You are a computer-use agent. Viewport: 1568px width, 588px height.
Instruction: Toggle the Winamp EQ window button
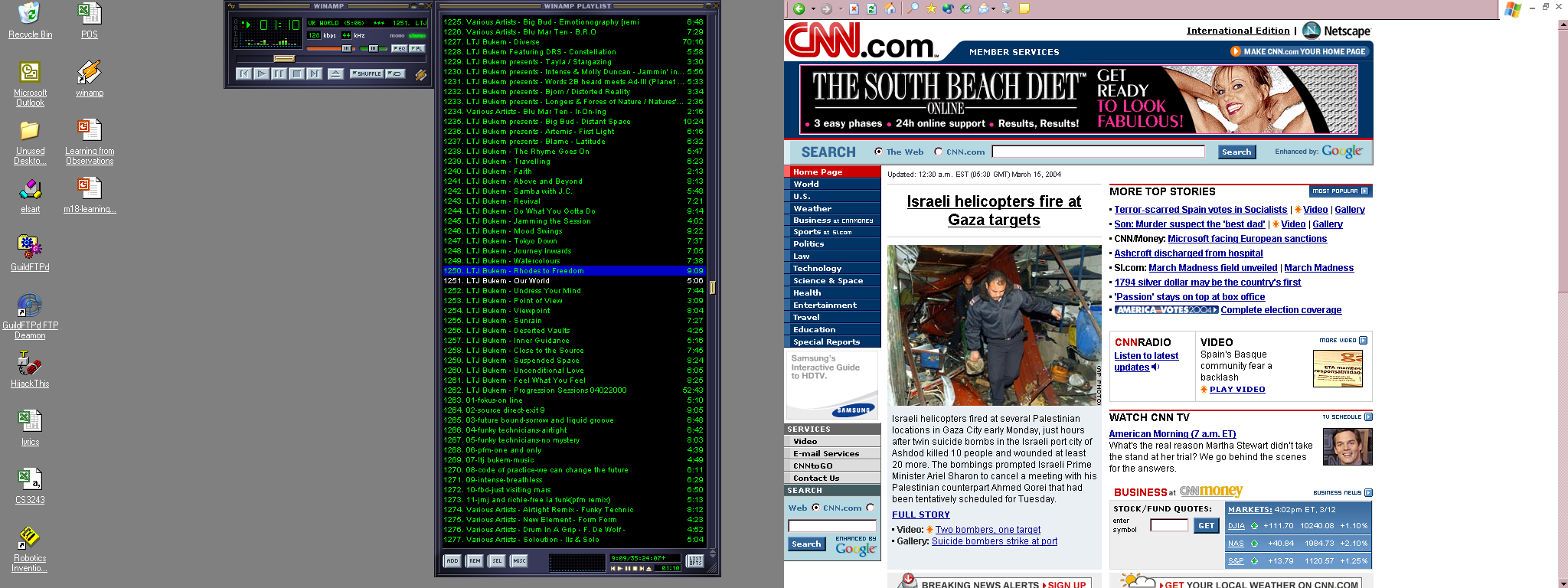coord(399,48)
